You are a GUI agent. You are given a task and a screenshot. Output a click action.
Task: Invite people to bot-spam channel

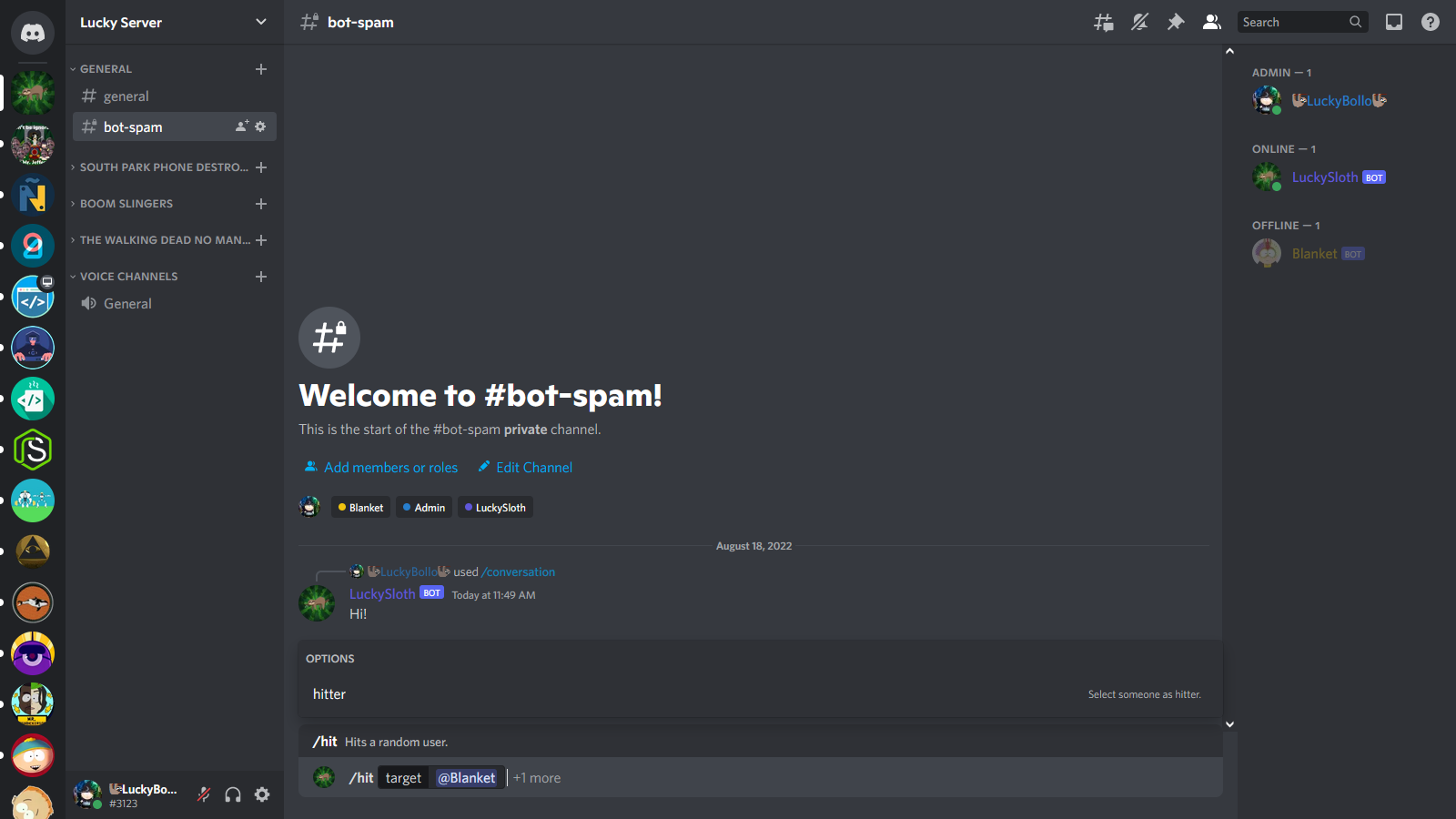(x=242, y=126)
